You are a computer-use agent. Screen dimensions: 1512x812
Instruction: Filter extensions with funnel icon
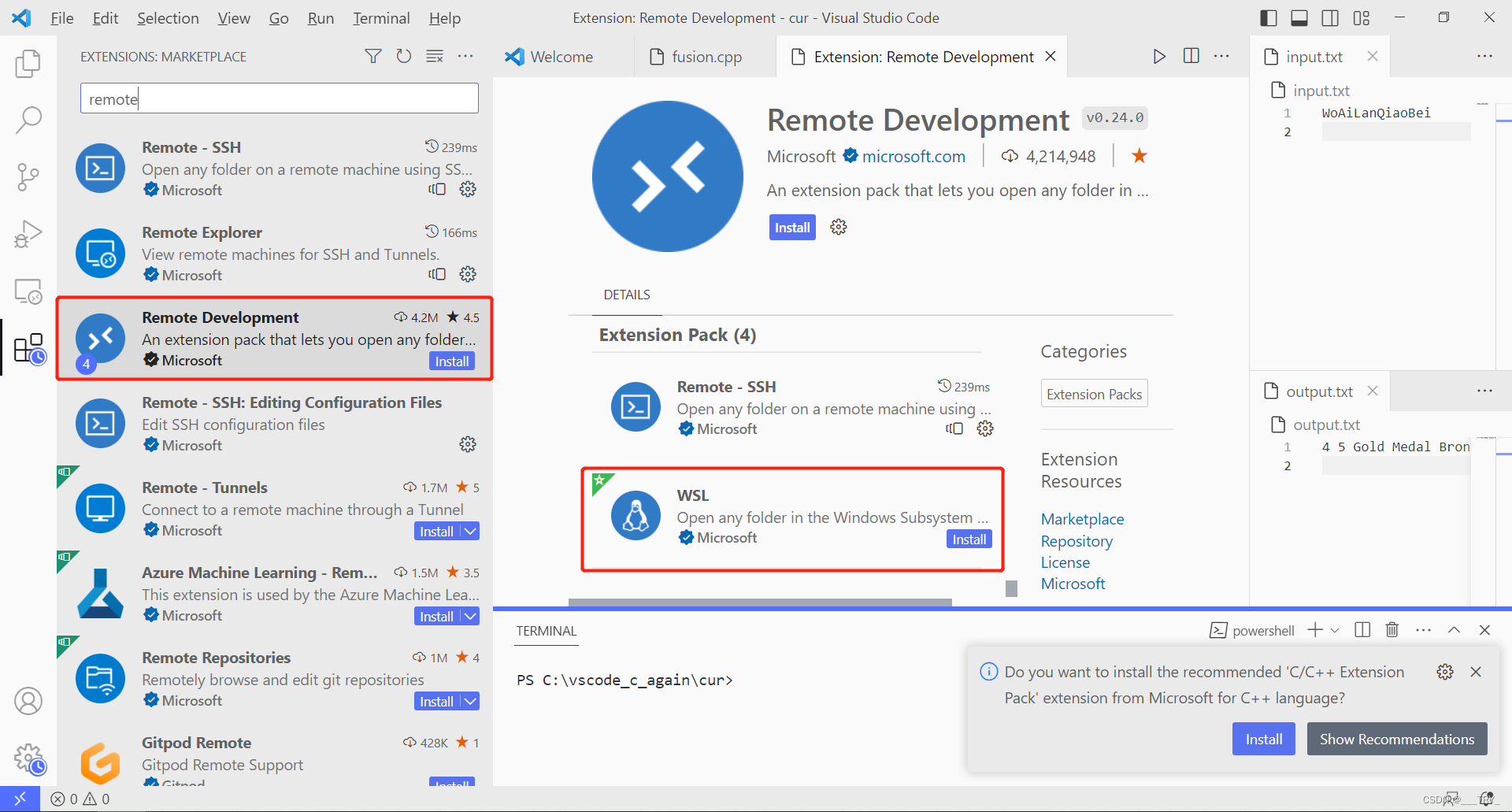tap(373, 56)
